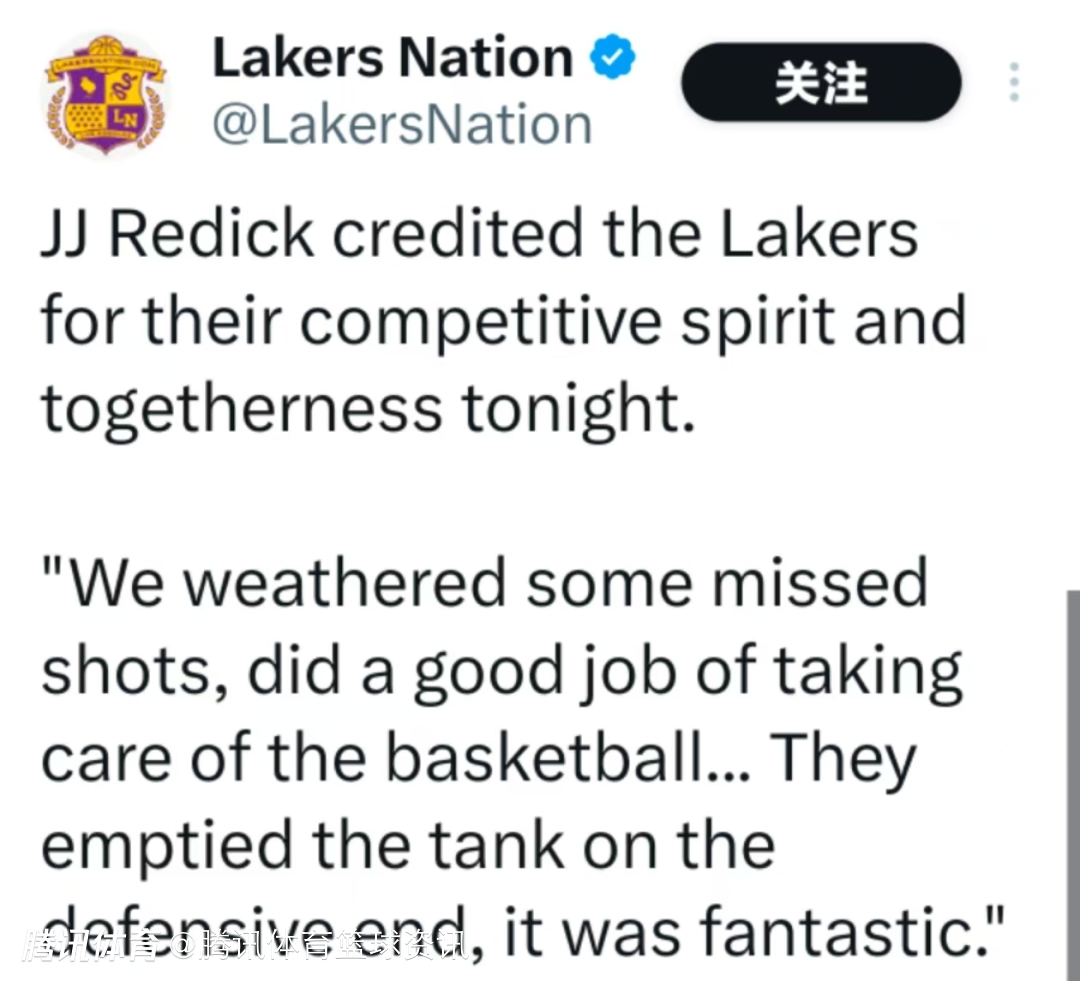The image size is (1080, 981).
Task: Open the Lakers Nation profile avatar
Action: pos(104,95)
